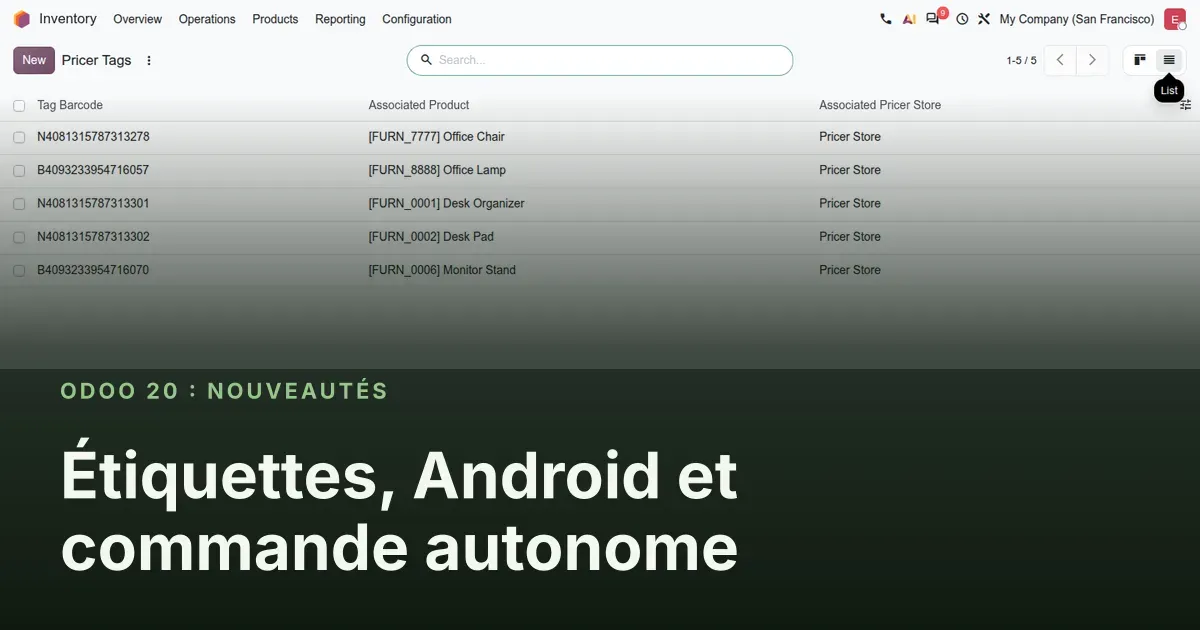Click [FURN_0001] Desk Organizer cell
Viewport: 1200px width, 630px height.
tap(446, 204)
